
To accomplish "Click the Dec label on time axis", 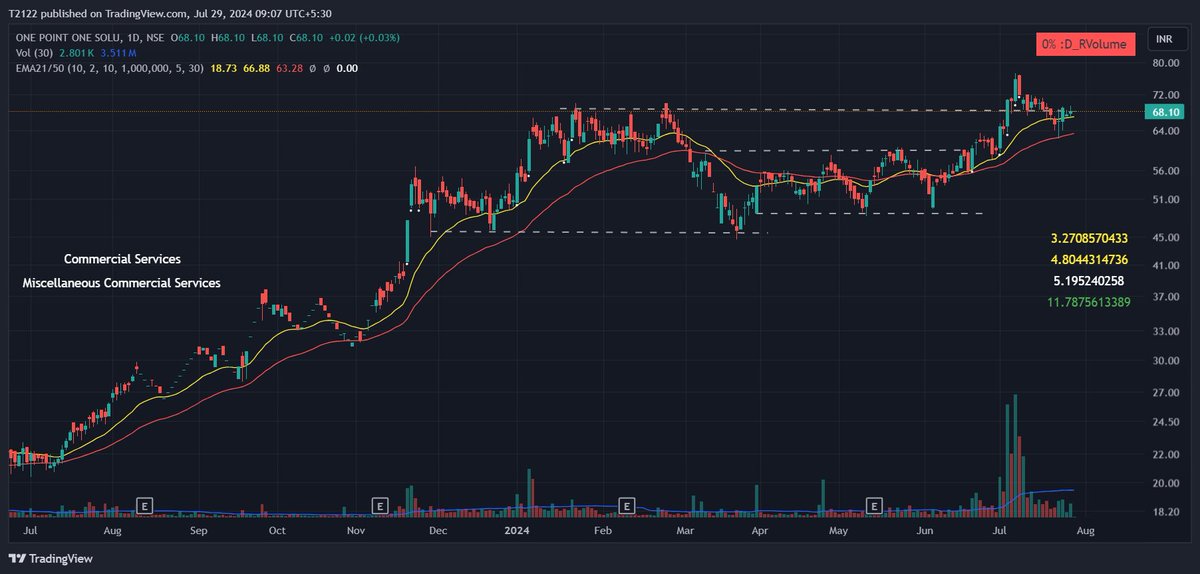I will click(x=439, y=532).
